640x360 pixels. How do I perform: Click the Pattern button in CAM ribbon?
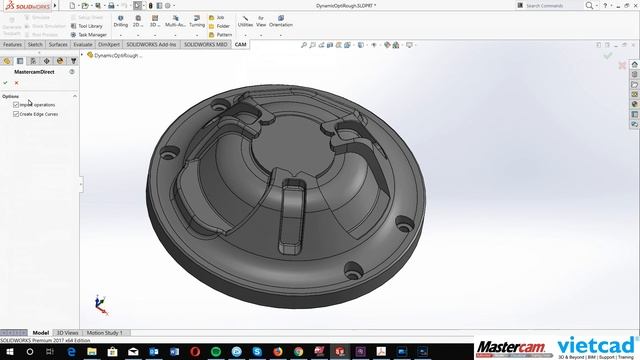pos(220,35)
